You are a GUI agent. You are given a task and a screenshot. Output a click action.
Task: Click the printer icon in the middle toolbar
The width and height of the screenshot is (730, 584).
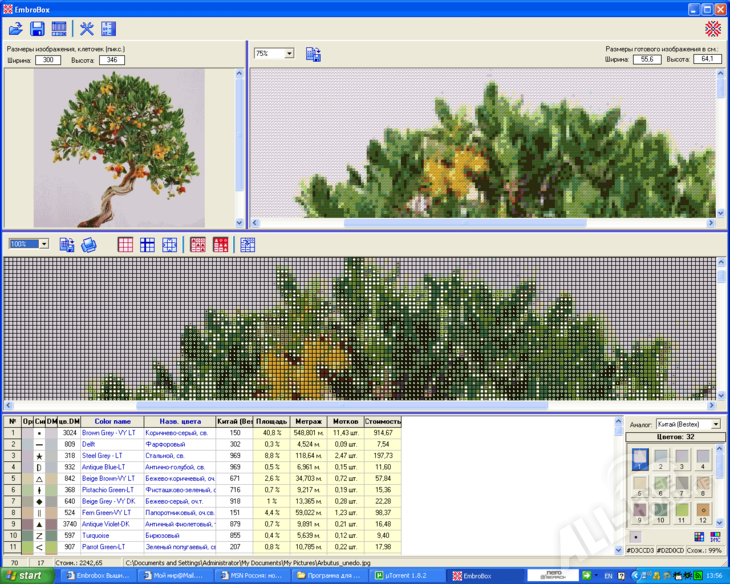tap(89, 244)
